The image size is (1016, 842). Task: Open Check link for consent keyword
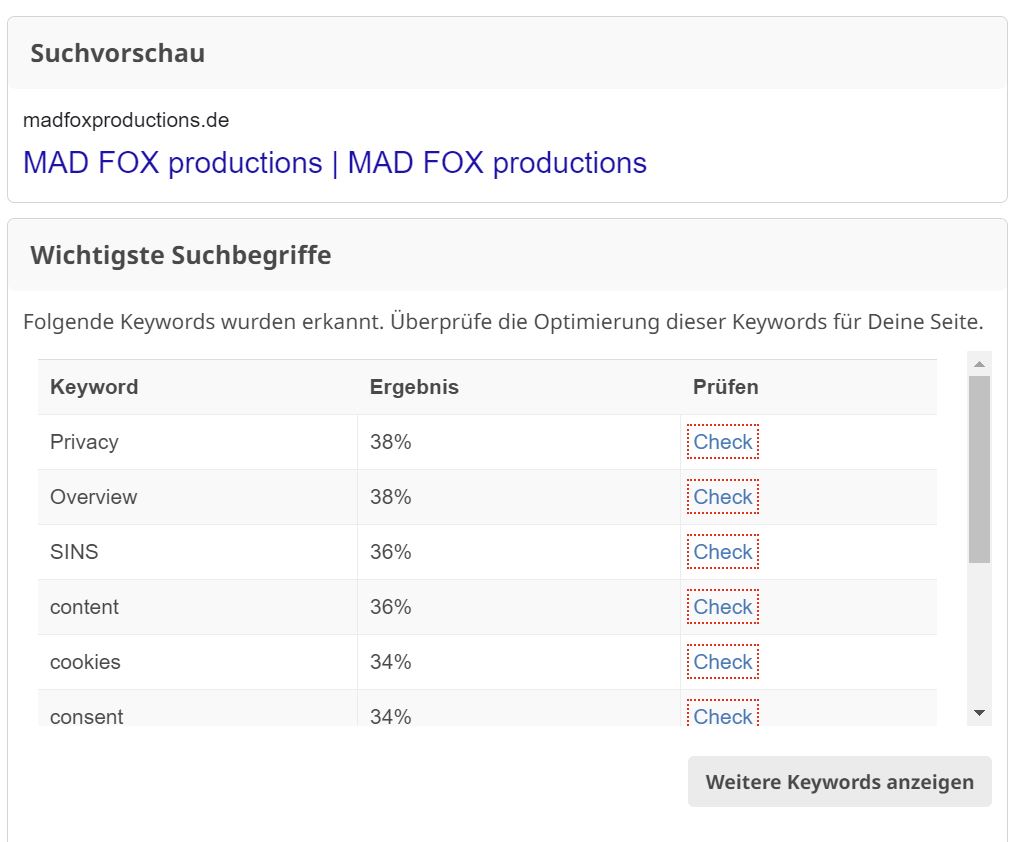click(722, 714)
